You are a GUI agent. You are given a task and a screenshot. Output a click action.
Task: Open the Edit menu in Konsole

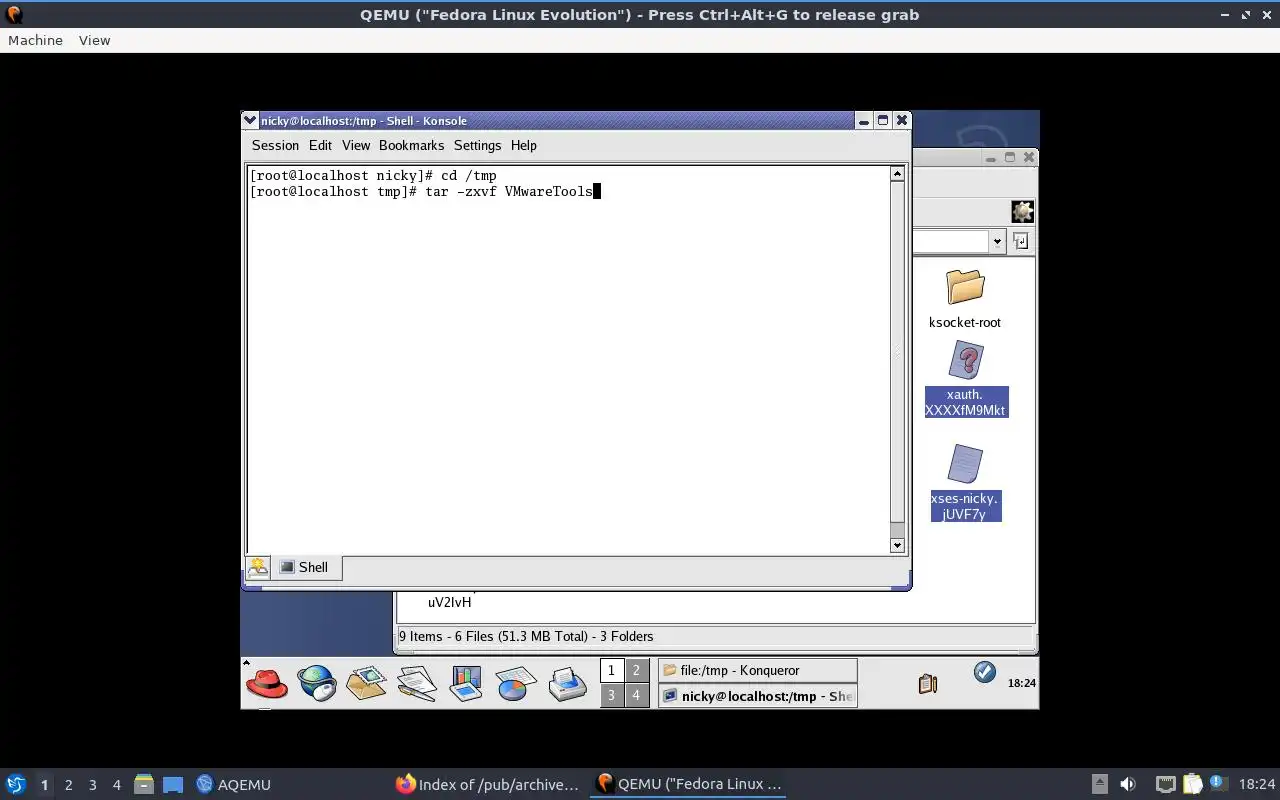click(x=320, y=145)
